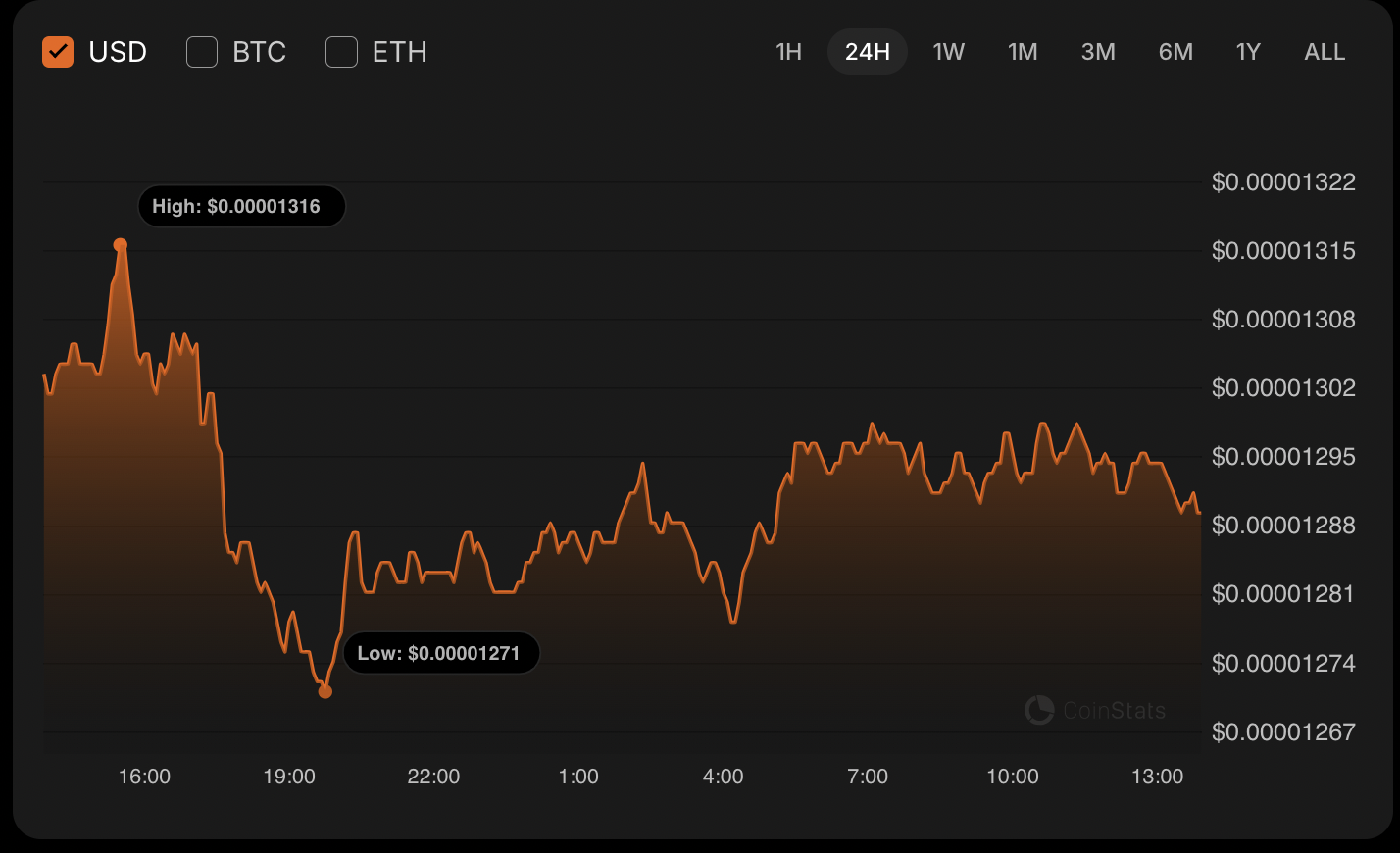Screen dimensions: 1400x853
Task: Open the 6M chart view
Action: 1175,52
